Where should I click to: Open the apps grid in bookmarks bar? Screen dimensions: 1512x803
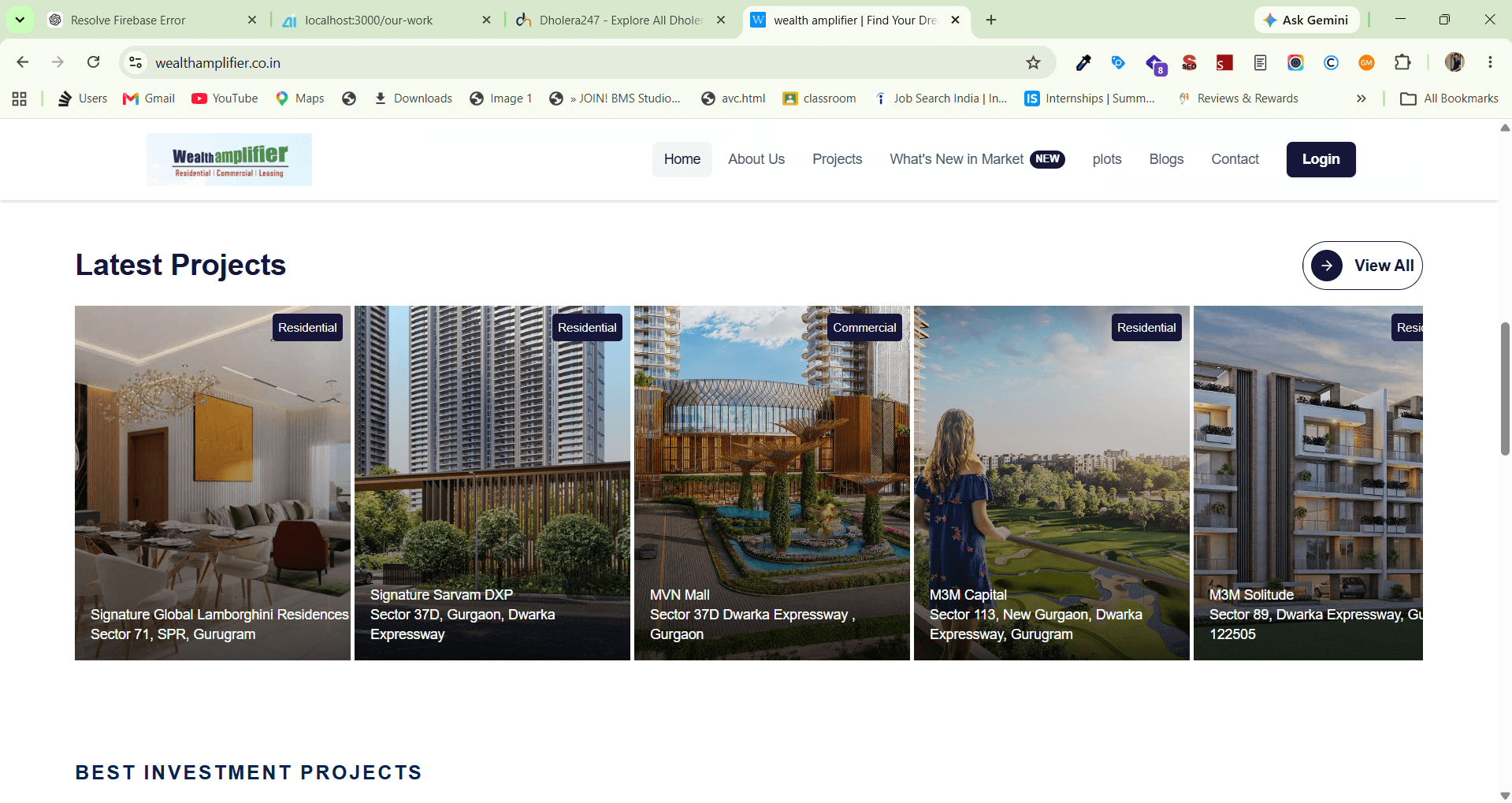pos(20,99)
